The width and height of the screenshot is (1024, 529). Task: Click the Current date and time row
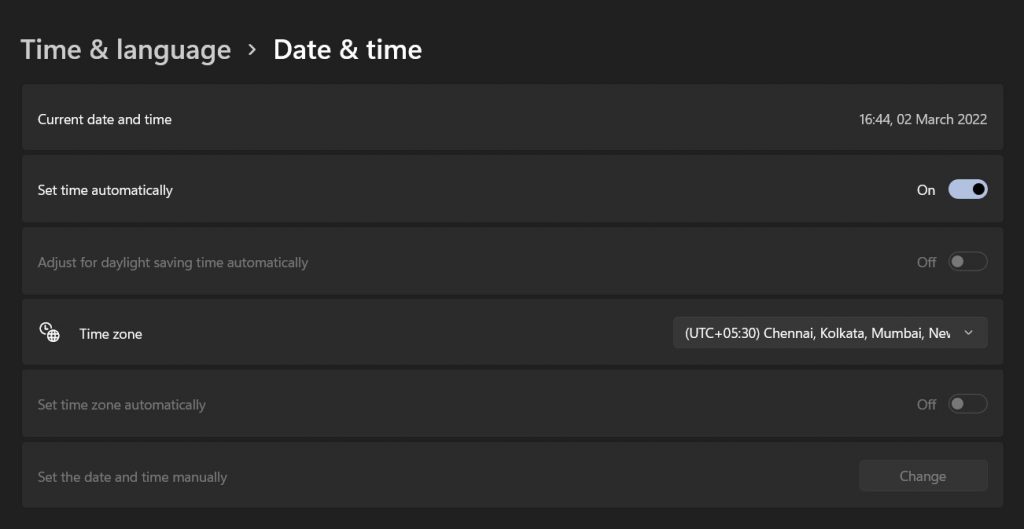pyautogui.click(x=500, y=119)
